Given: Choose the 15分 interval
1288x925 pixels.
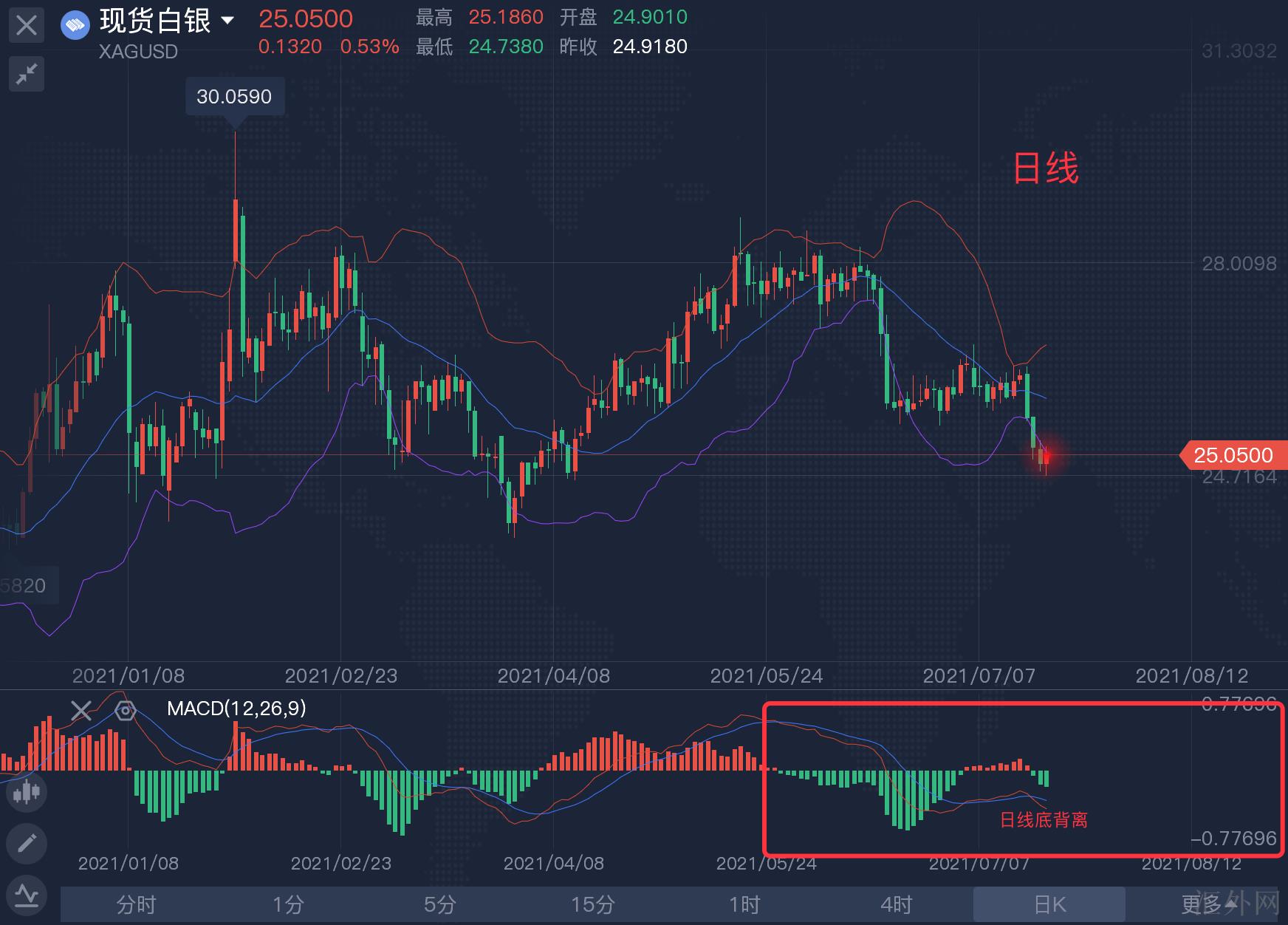Looking at the screenshot, I should [592, 904].
